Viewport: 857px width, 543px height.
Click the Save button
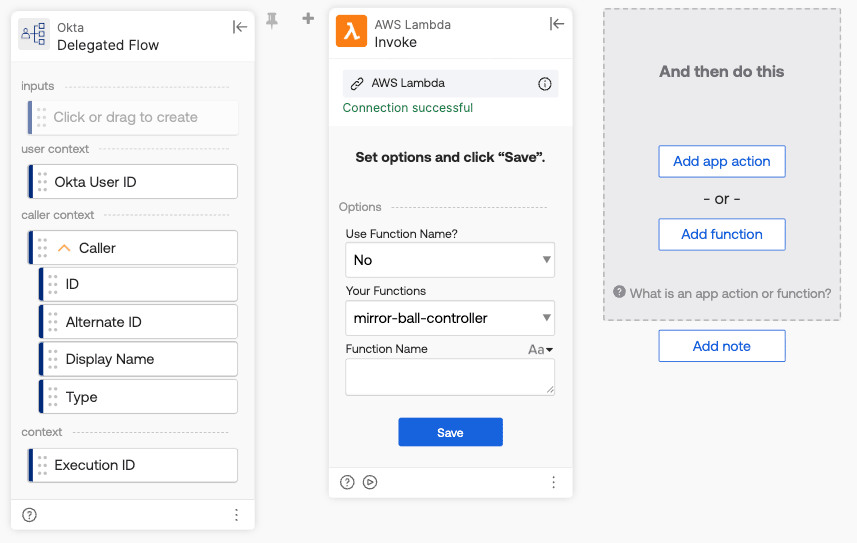coord(450,432)
